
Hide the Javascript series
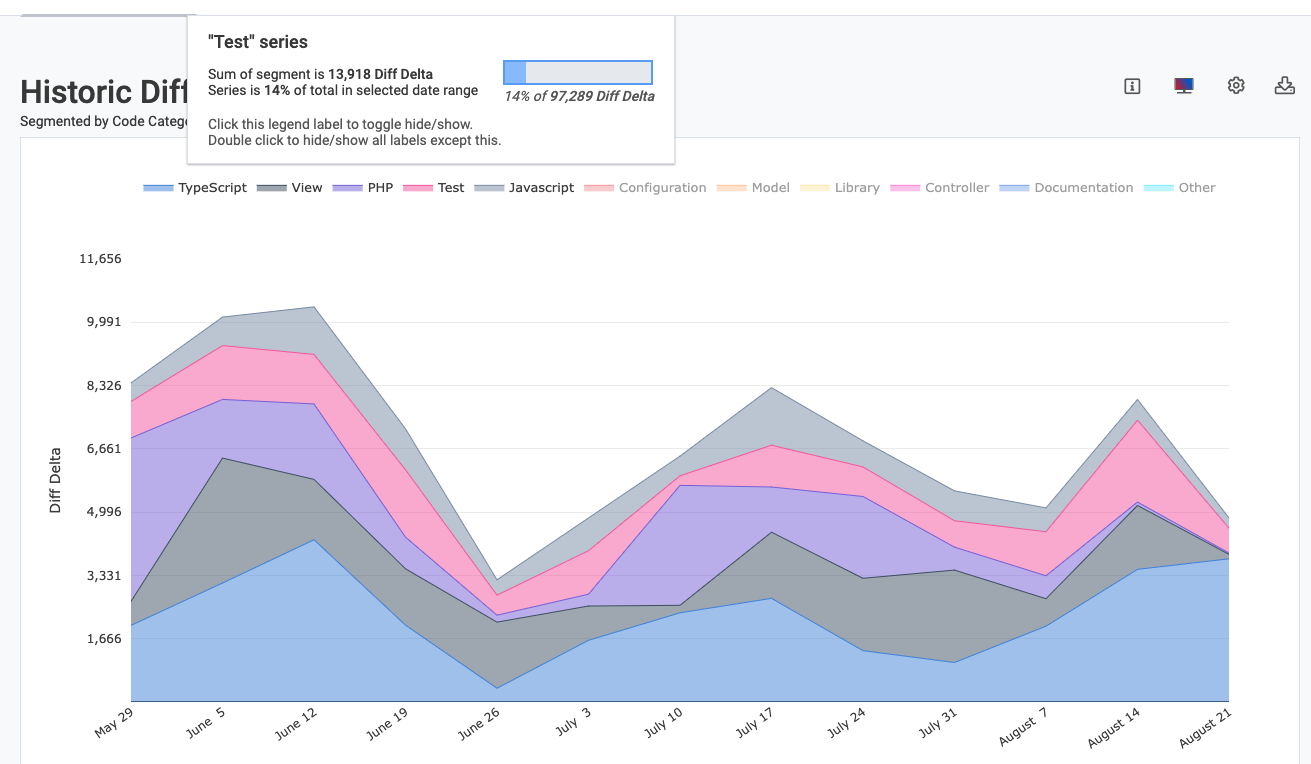(541, 188)
